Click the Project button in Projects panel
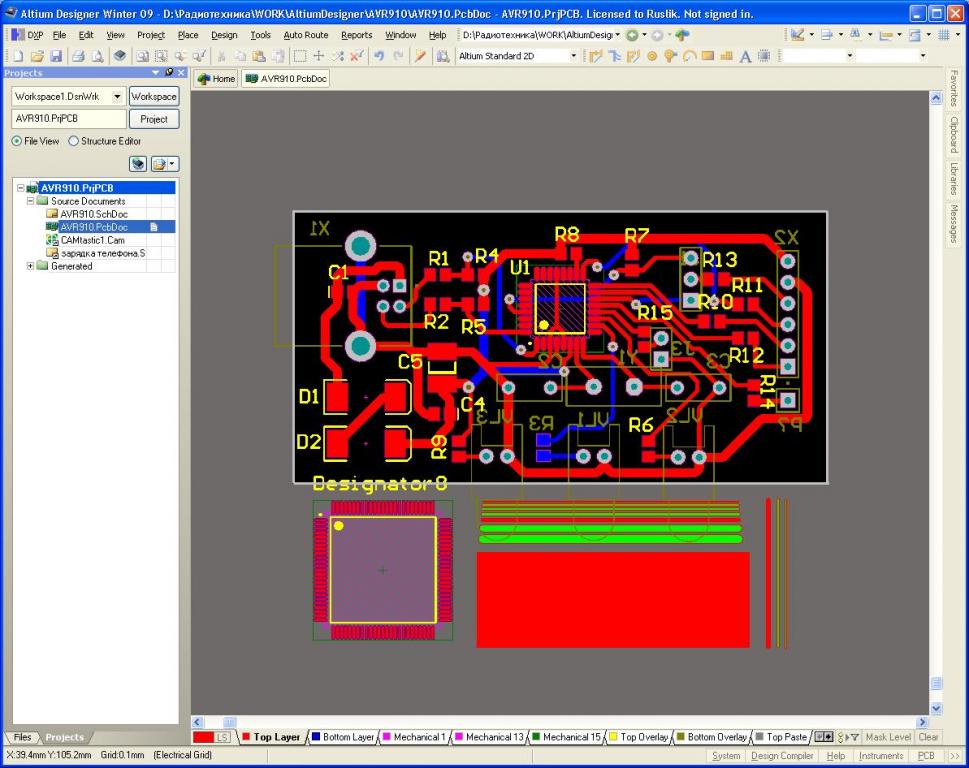Viewport: 969px width, 768px height. pyautogui.click(x=153, y=119)
